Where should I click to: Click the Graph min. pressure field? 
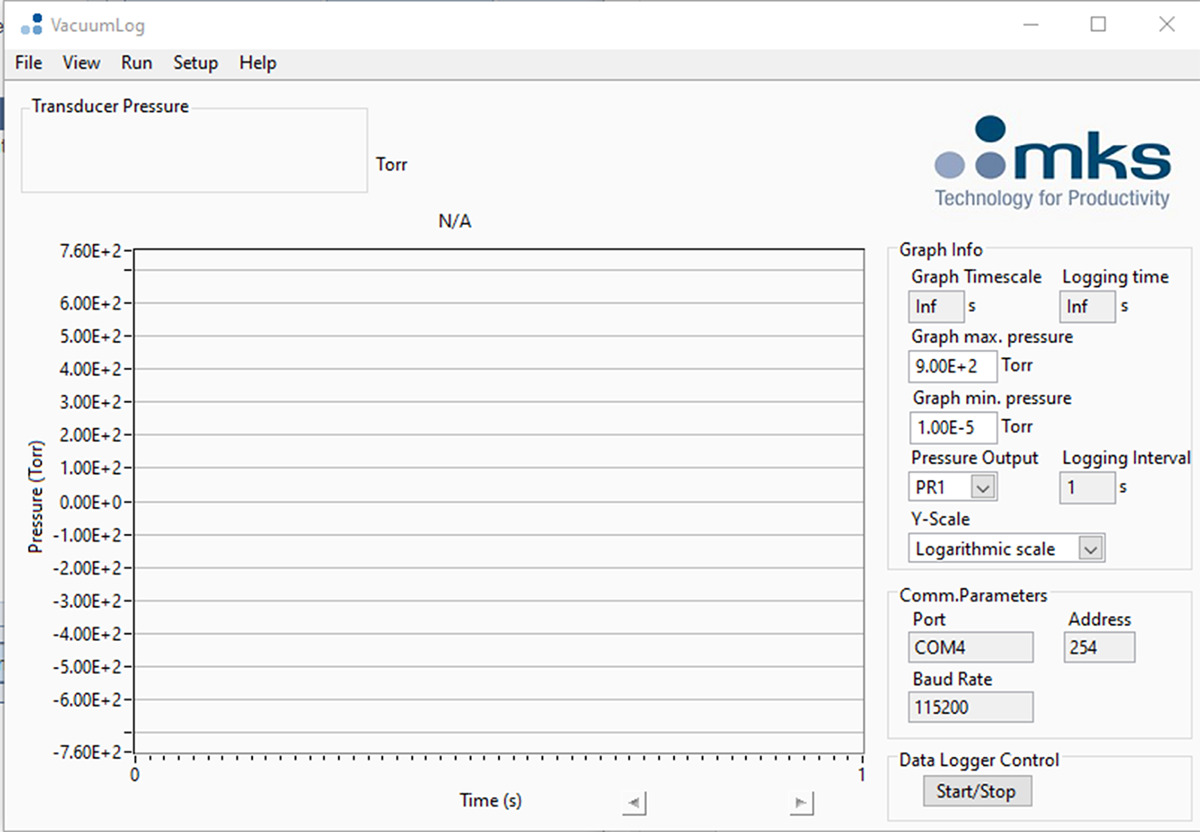tap(953, 428)
